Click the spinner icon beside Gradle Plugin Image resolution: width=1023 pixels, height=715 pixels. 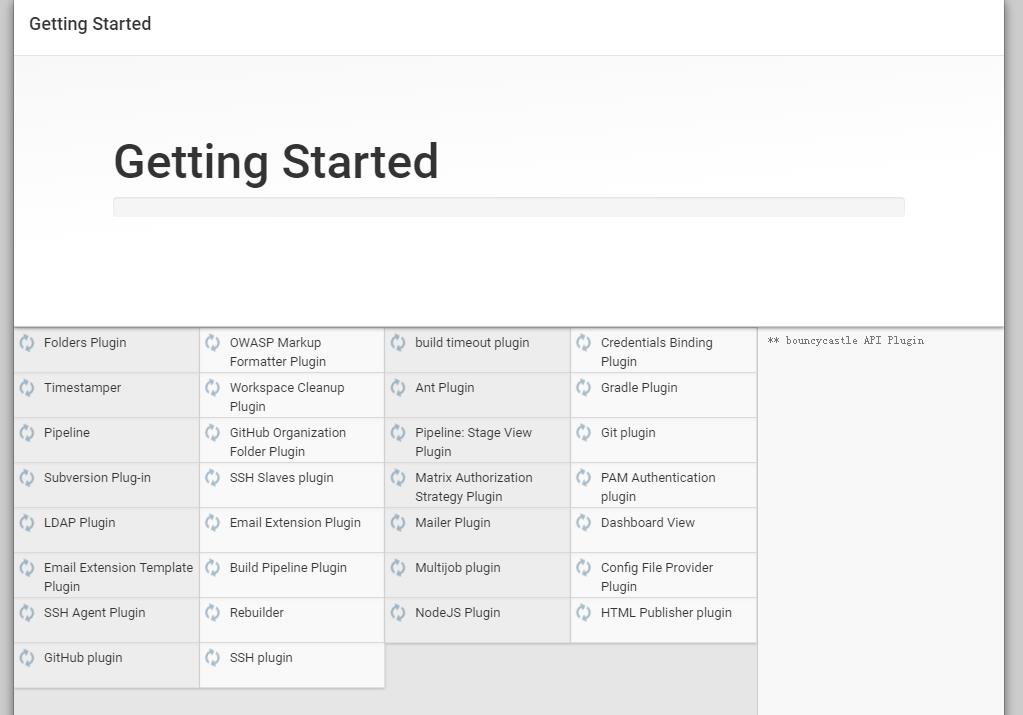click(584, 388)
